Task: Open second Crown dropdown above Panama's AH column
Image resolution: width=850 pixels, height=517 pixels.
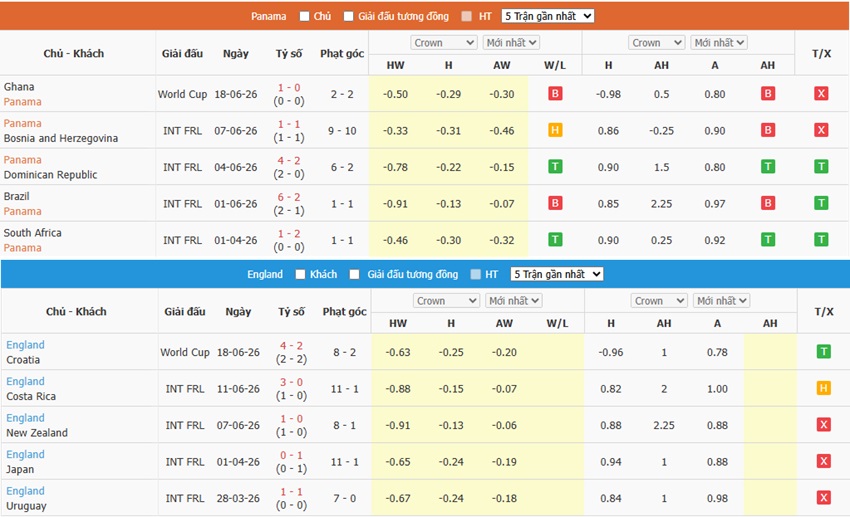Action: [x=657, y=43]
